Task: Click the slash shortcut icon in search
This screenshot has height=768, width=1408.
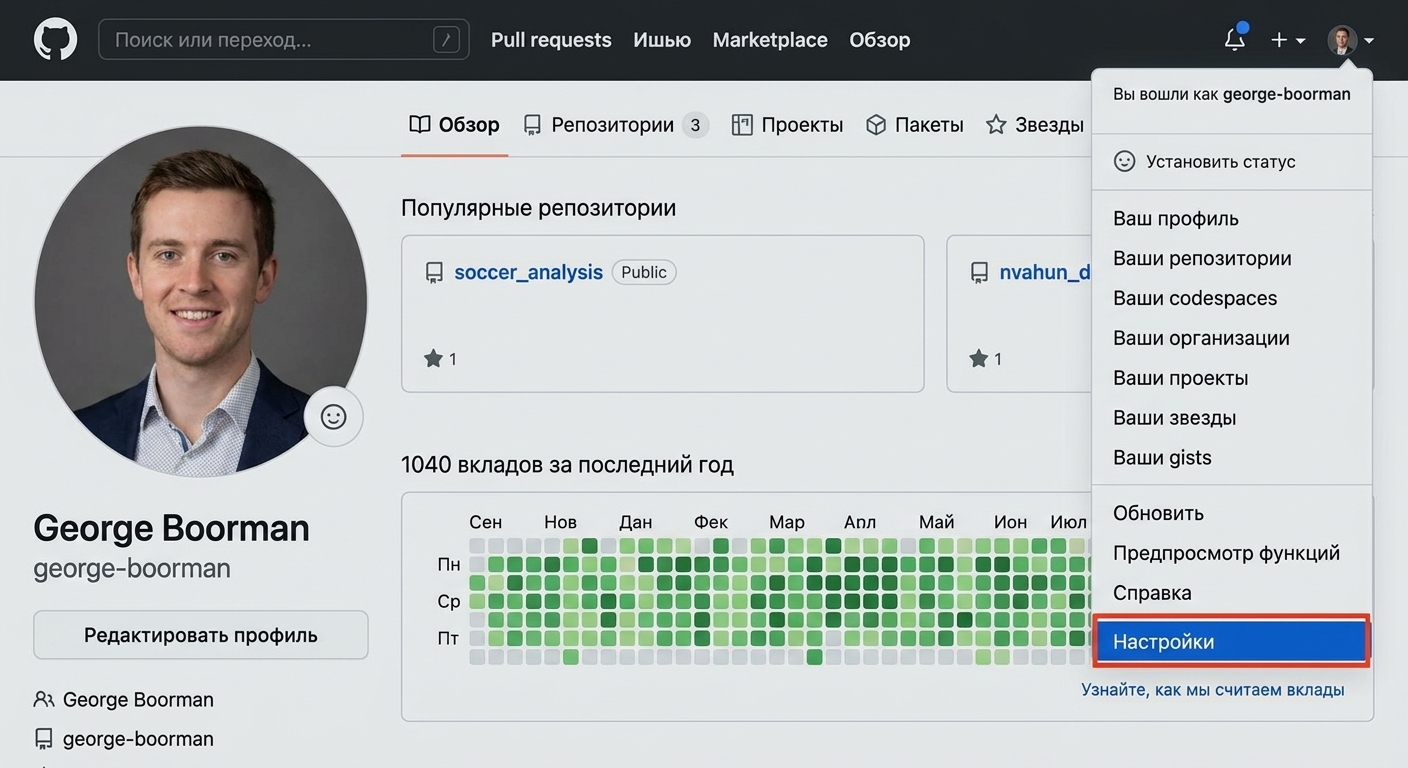Action: click(446, 40)
